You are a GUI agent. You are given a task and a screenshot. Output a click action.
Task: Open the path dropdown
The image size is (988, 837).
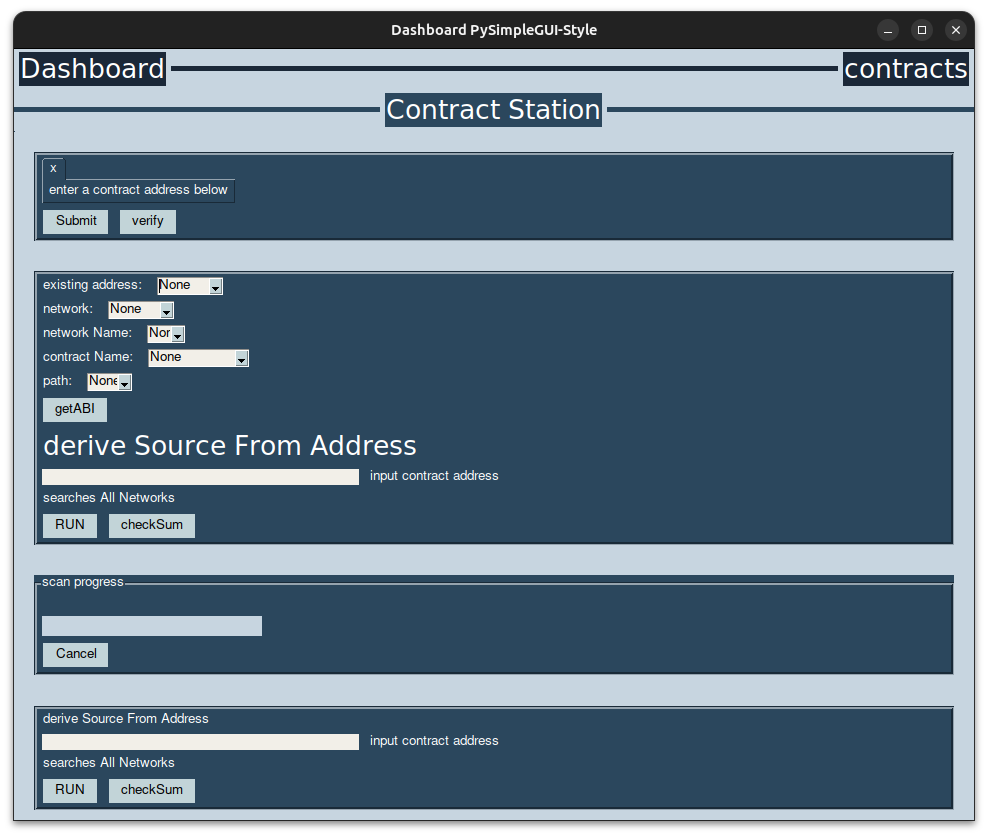(108, 381)
